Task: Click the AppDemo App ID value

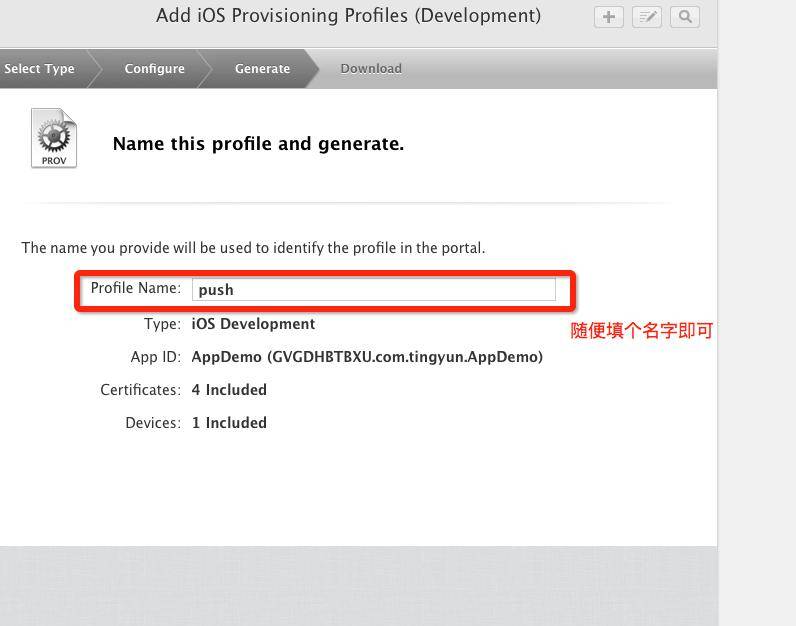Action: coord(367,357)
